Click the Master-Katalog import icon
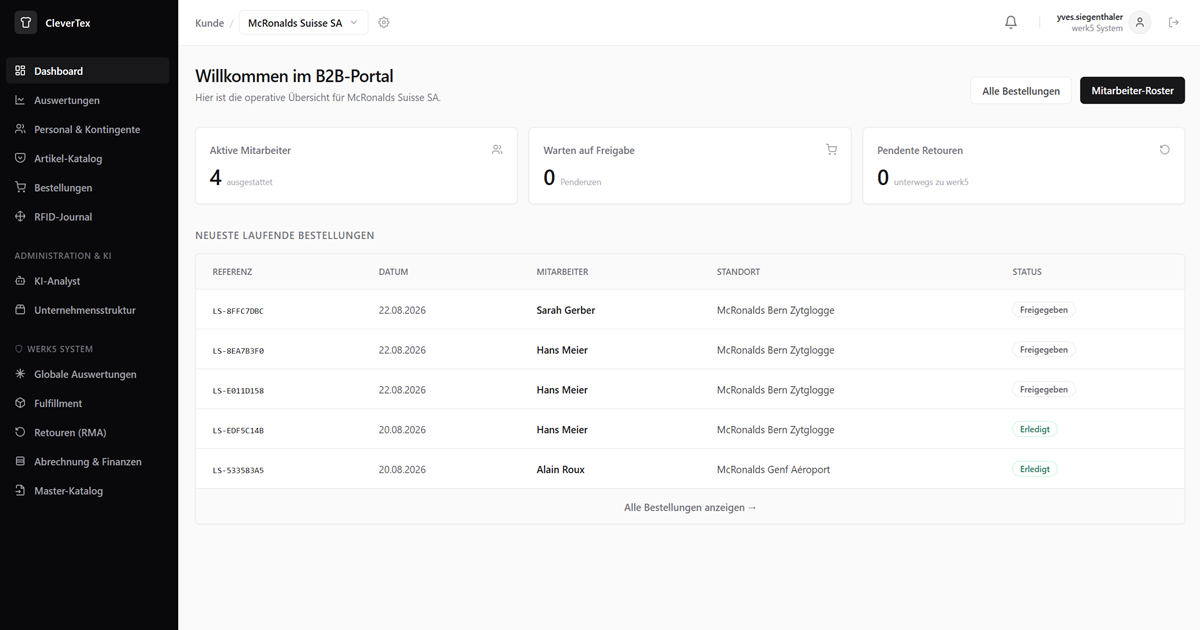The height and width of the screenshot is (630, 1200). point(21,490)
